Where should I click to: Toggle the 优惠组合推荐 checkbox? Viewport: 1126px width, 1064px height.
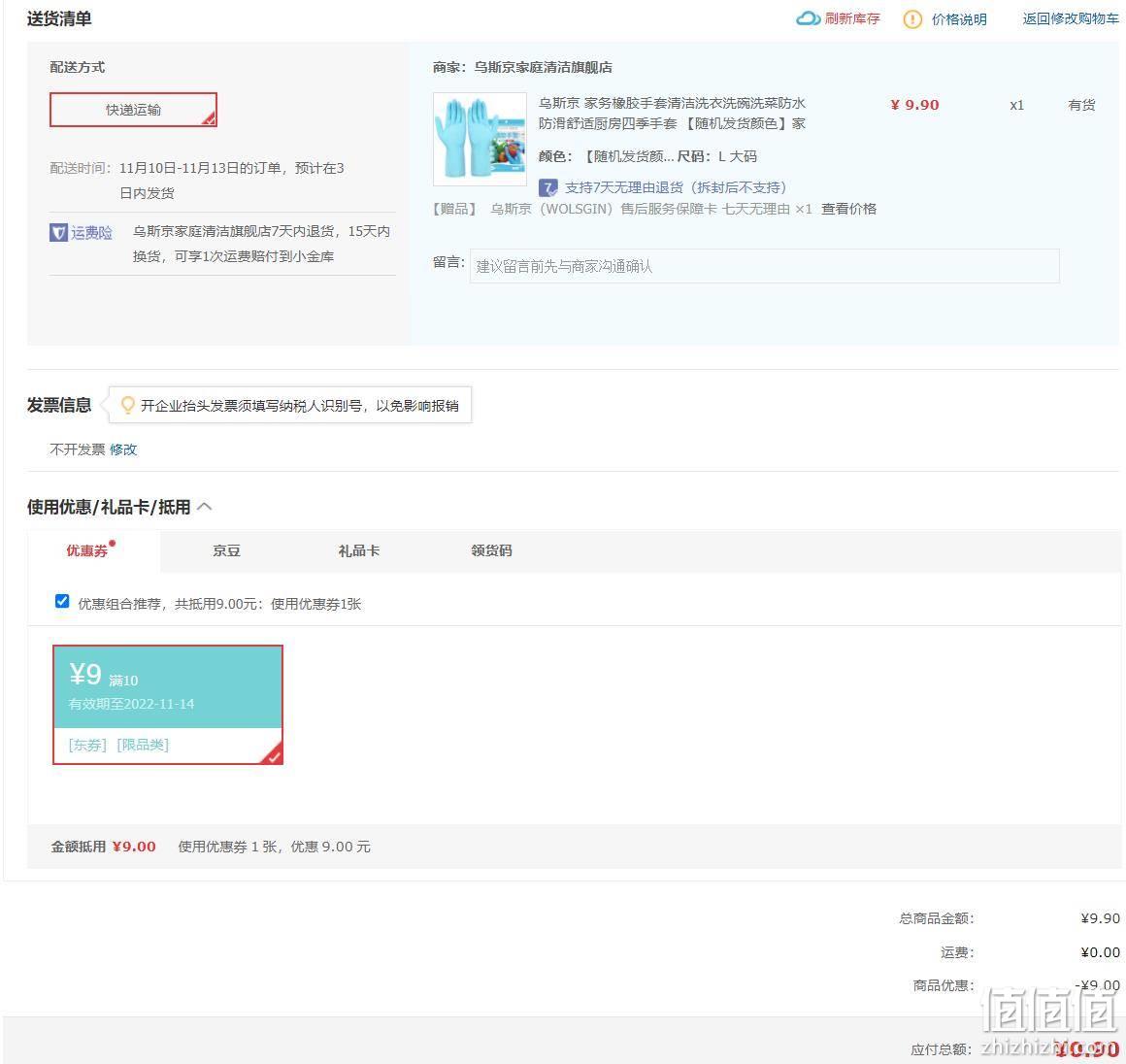[x=62, y=601]
